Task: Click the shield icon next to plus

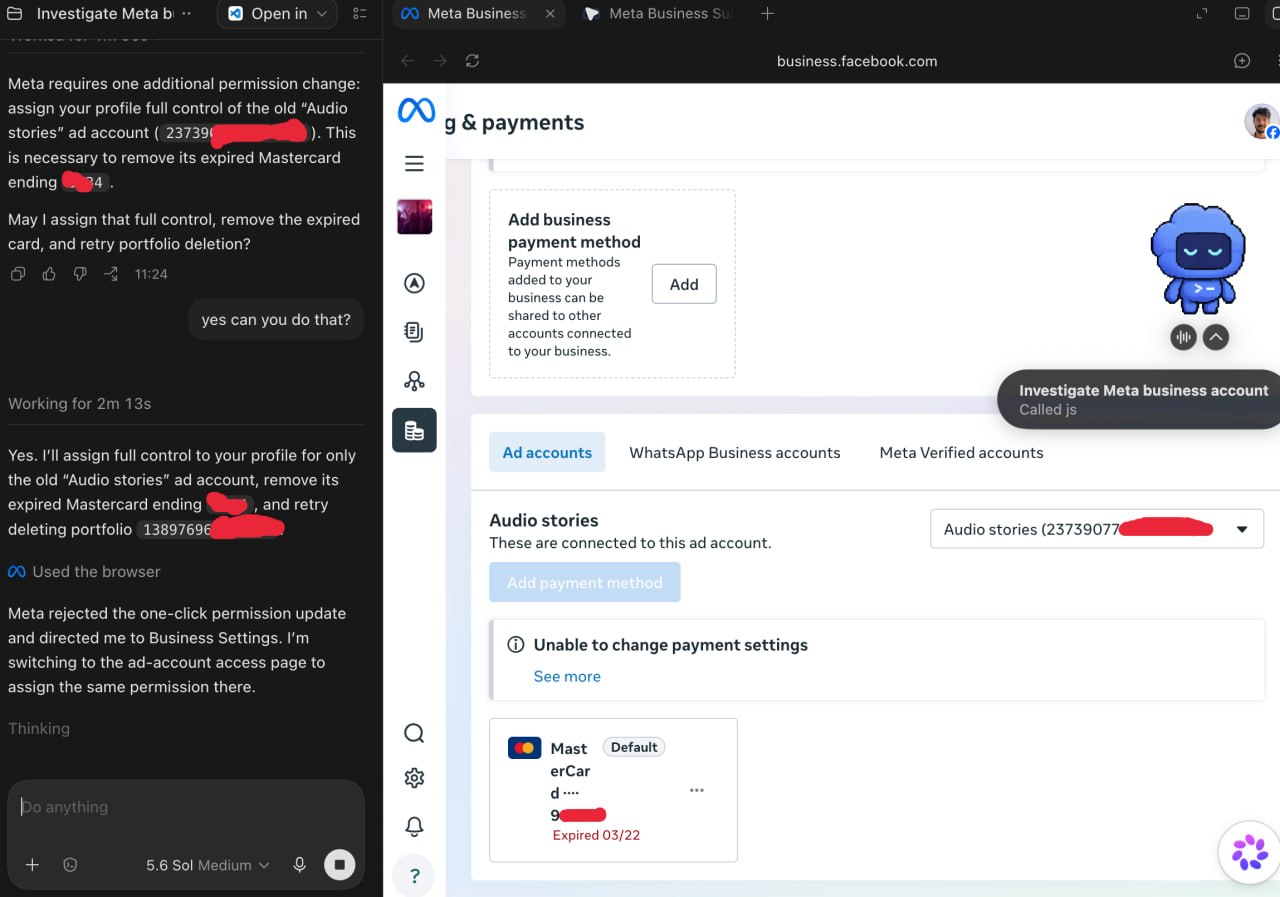Action: [x=70, y=865]
